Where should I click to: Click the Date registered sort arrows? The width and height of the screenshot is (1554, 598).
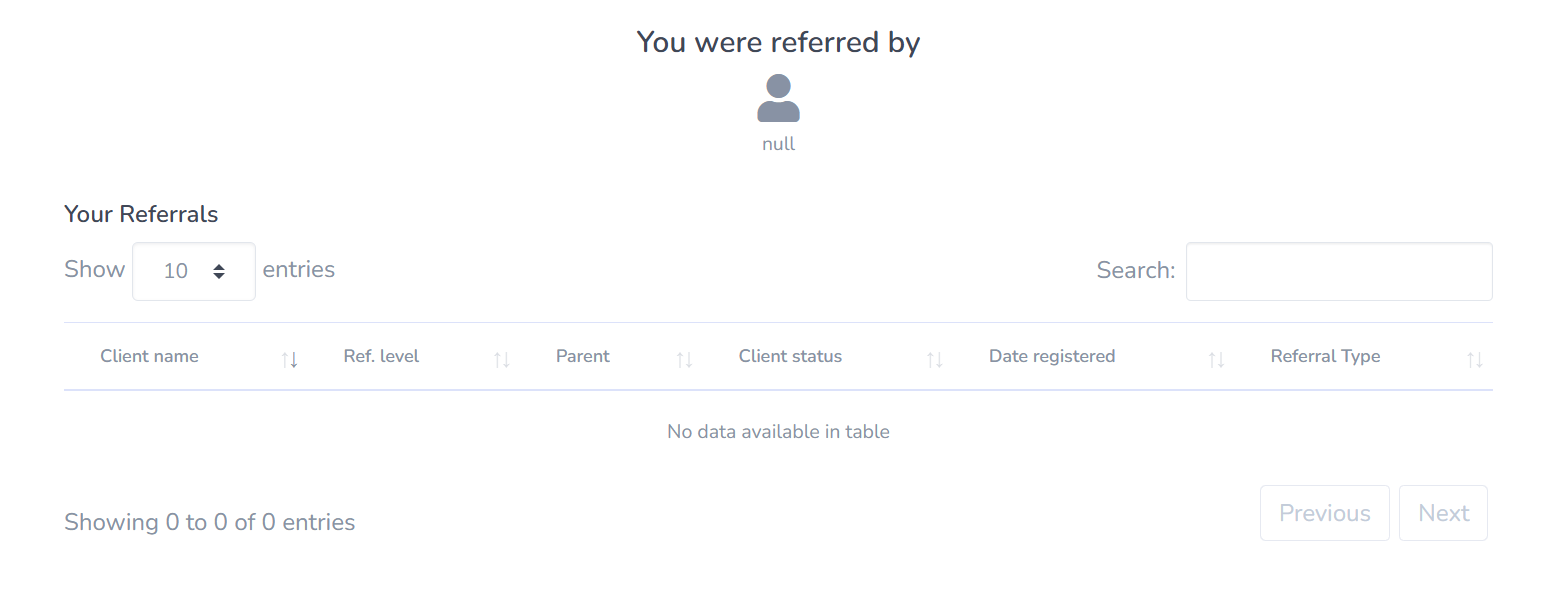click(1216, 359)
